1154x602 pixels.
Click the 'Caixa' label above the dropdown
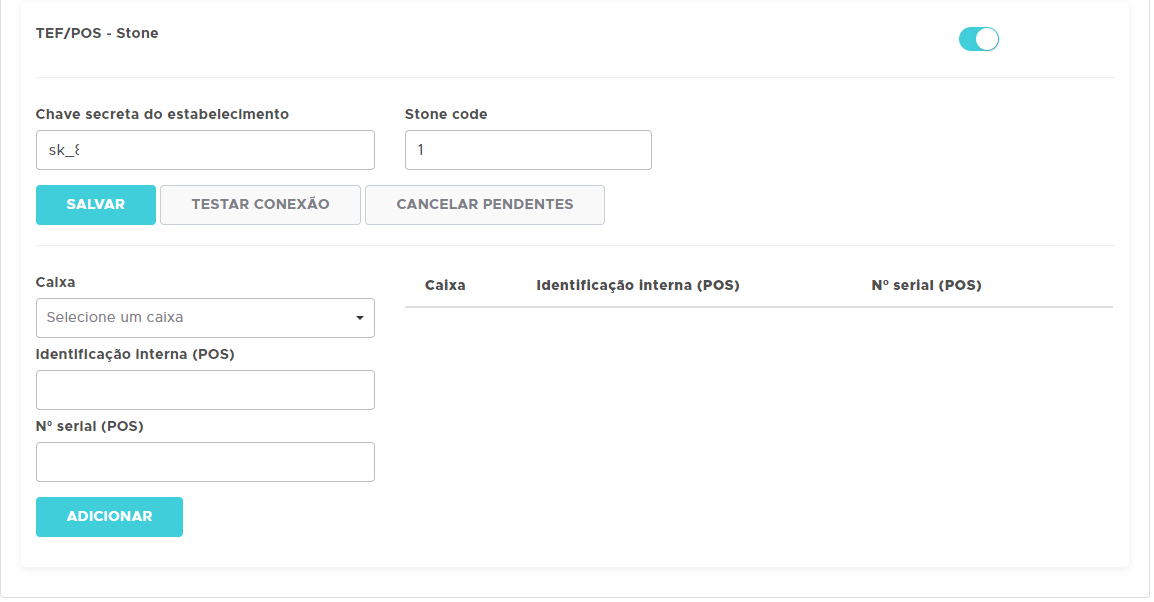coord(55,282)
